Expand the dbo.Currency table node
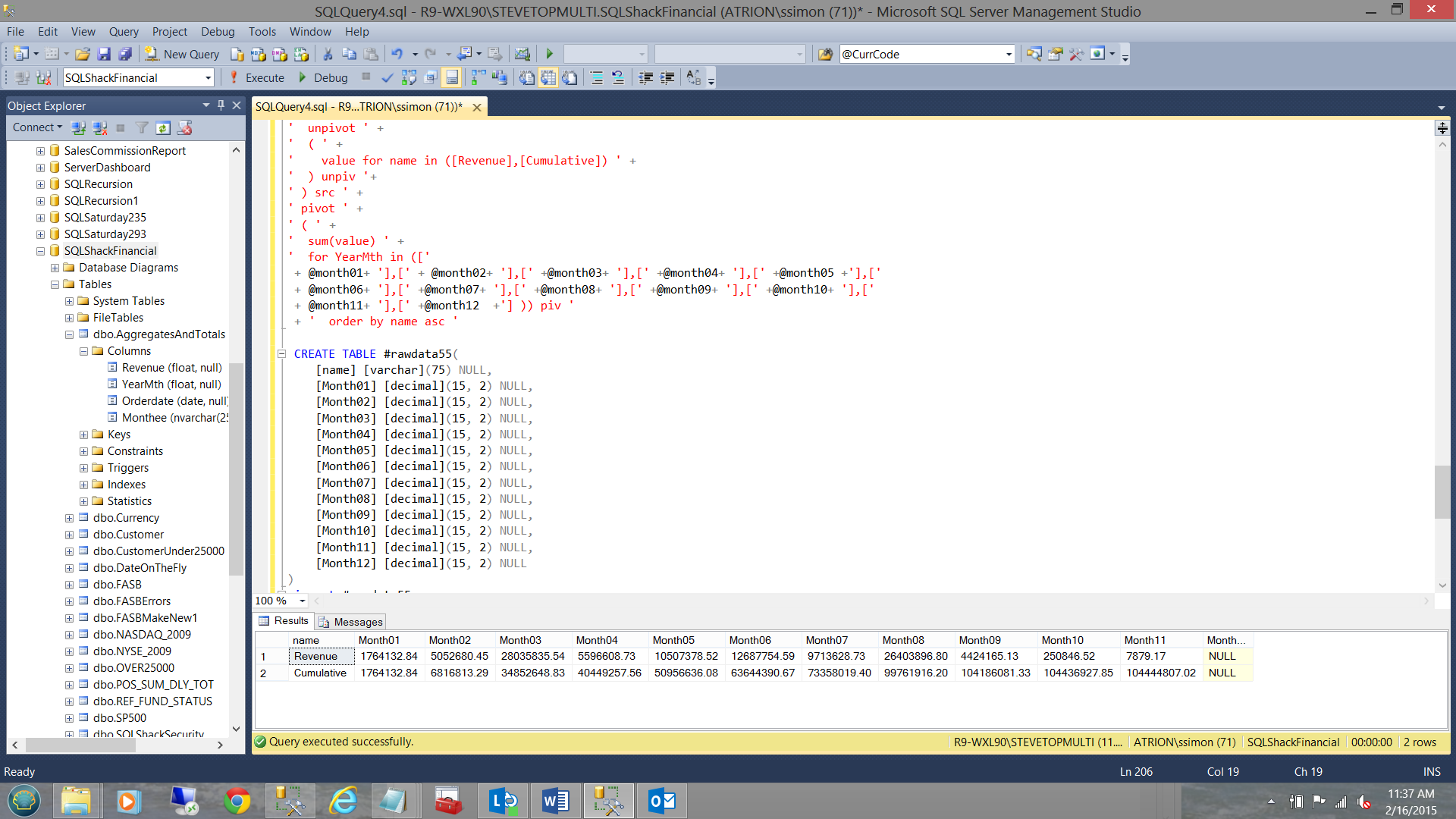1456x819 pixels. tap(69, 518)
